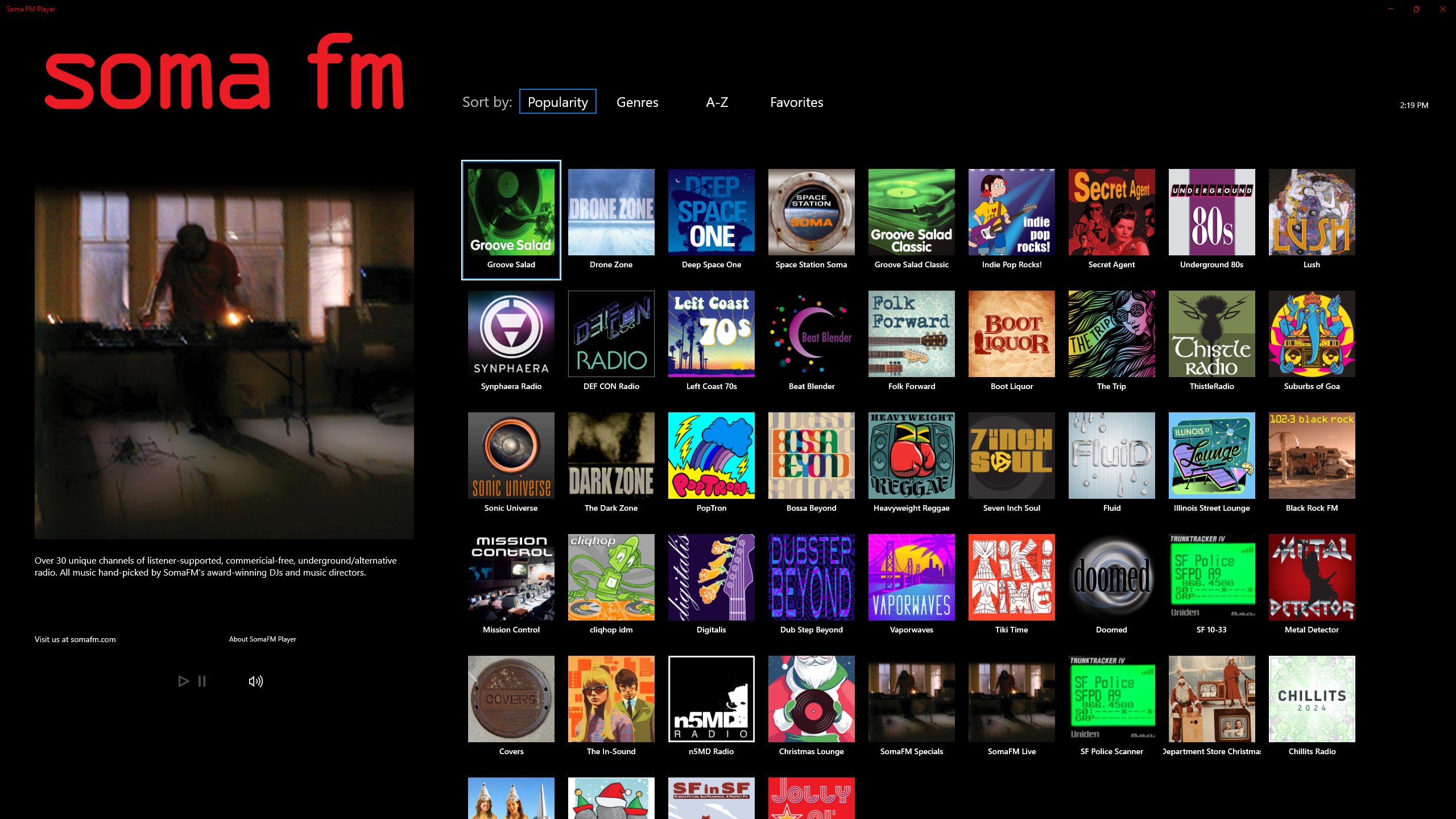Select the Vaporwaves station
Image resolution: width=1456 pixels, height=819 pixels.
[911, 577]
